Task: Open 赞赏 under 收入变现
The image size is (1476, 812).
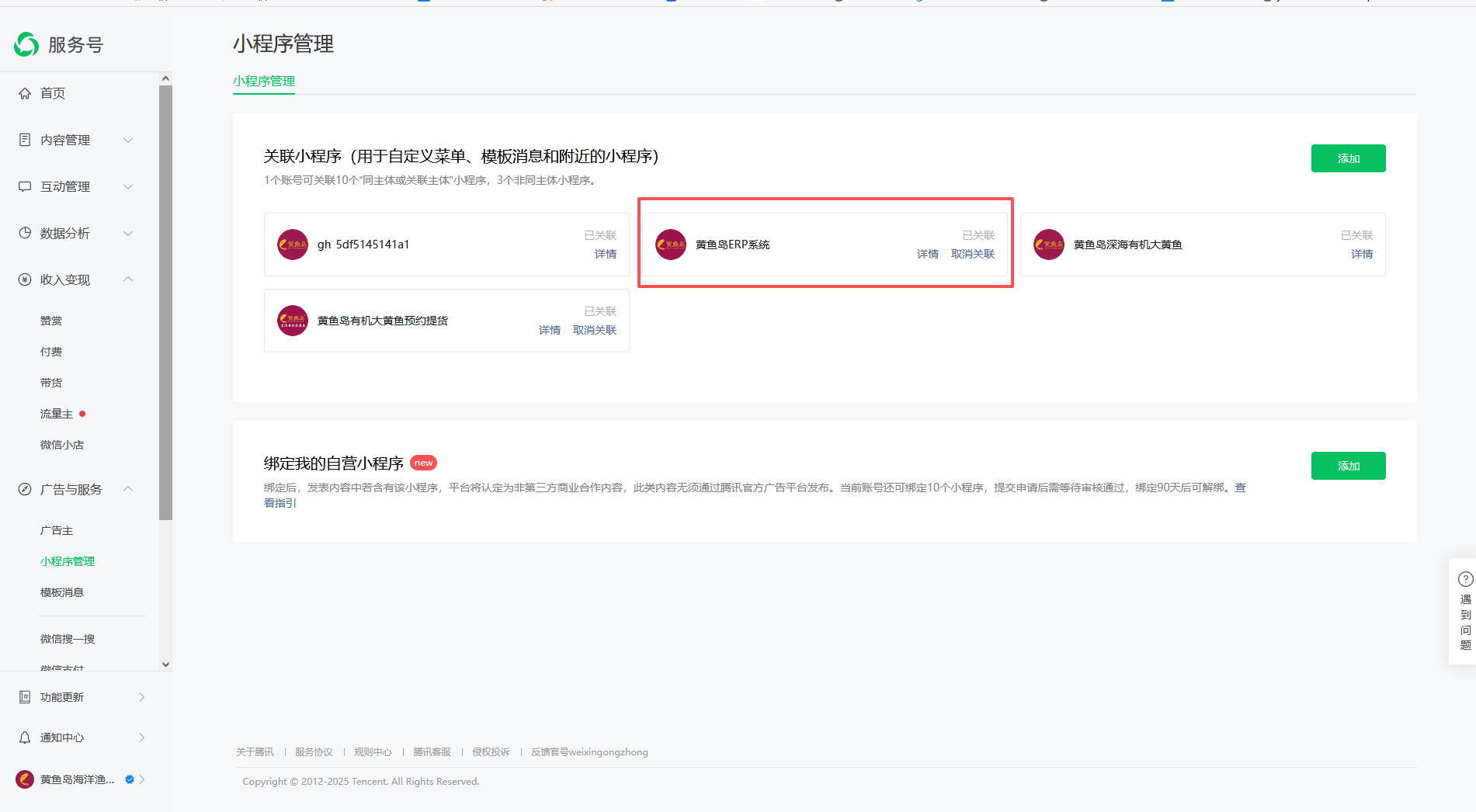Action: click(x=51, y=321)
